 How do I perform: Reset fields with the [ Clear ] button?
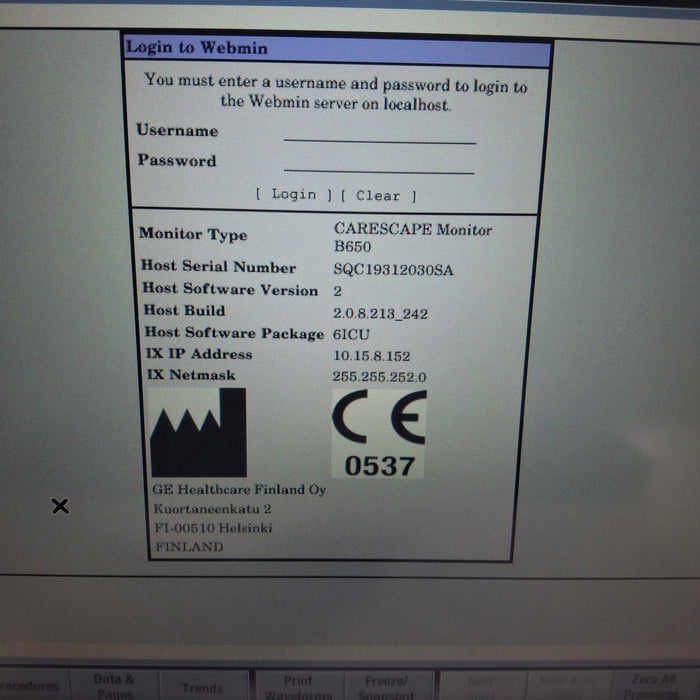tap(379, 196)
